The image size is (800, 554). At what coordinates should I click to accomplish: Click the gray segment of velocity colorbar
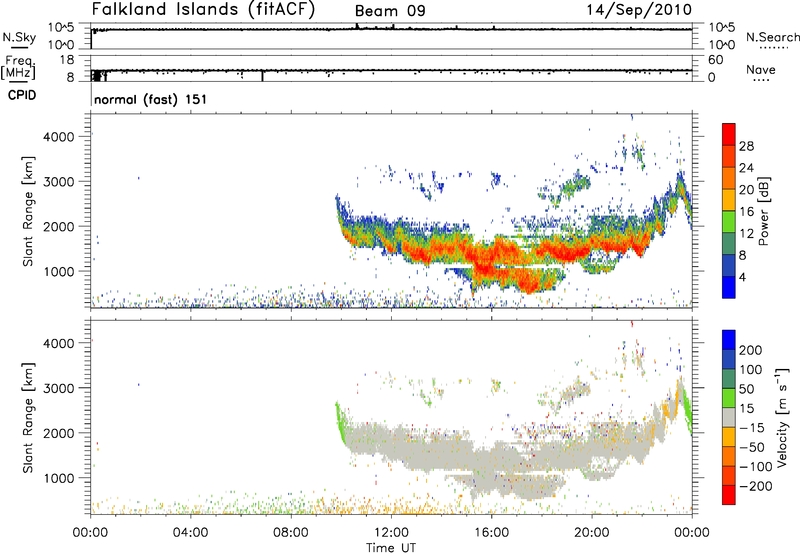(729, 417)
